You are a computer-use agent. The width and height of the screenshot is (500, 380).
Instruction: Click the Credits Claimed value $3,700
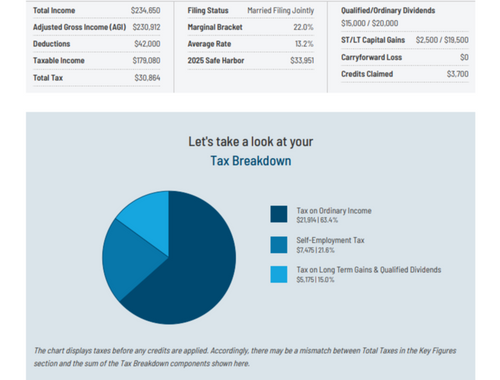(458, 74)
